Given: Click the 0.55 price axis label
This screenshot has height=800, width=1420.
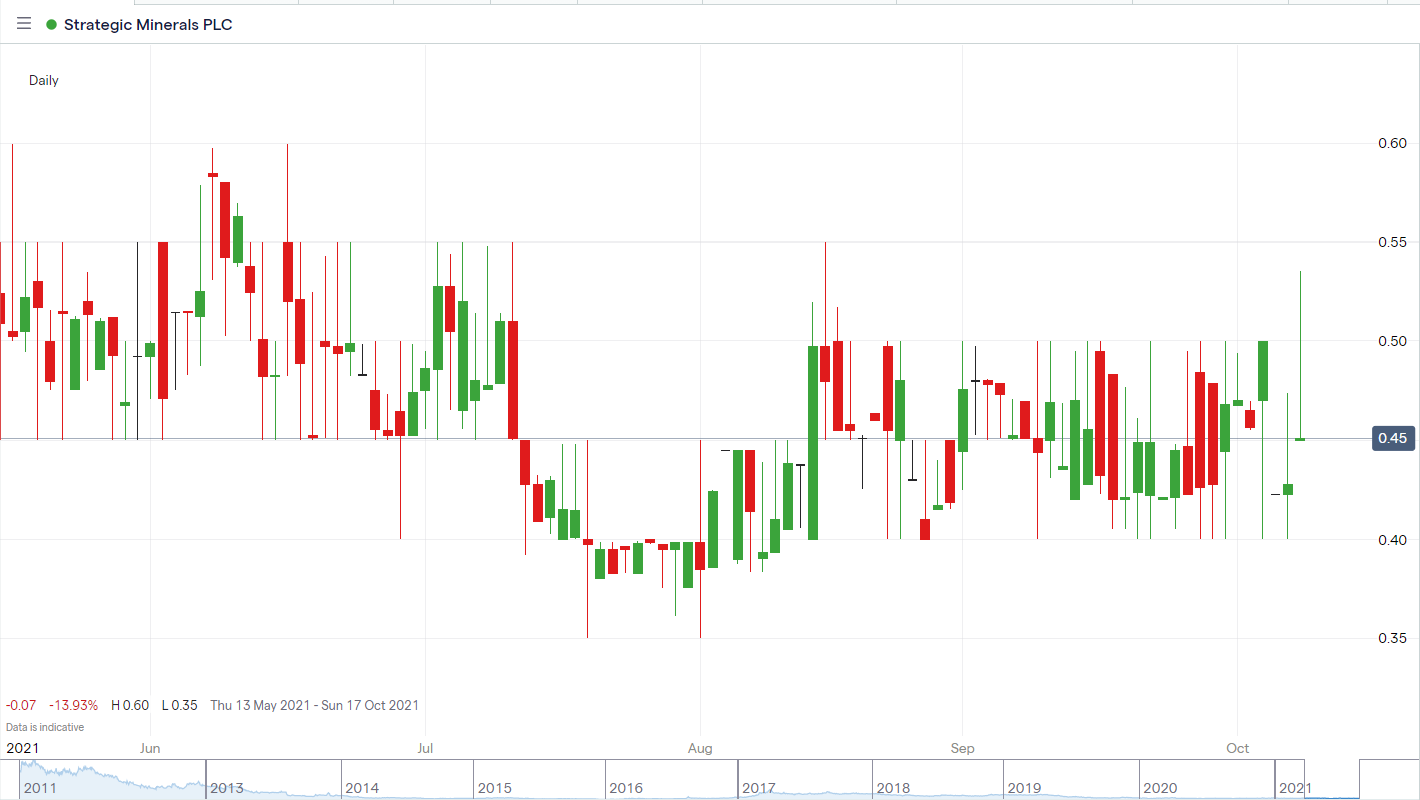Looking at the screenshot, I should [1392, 242].
